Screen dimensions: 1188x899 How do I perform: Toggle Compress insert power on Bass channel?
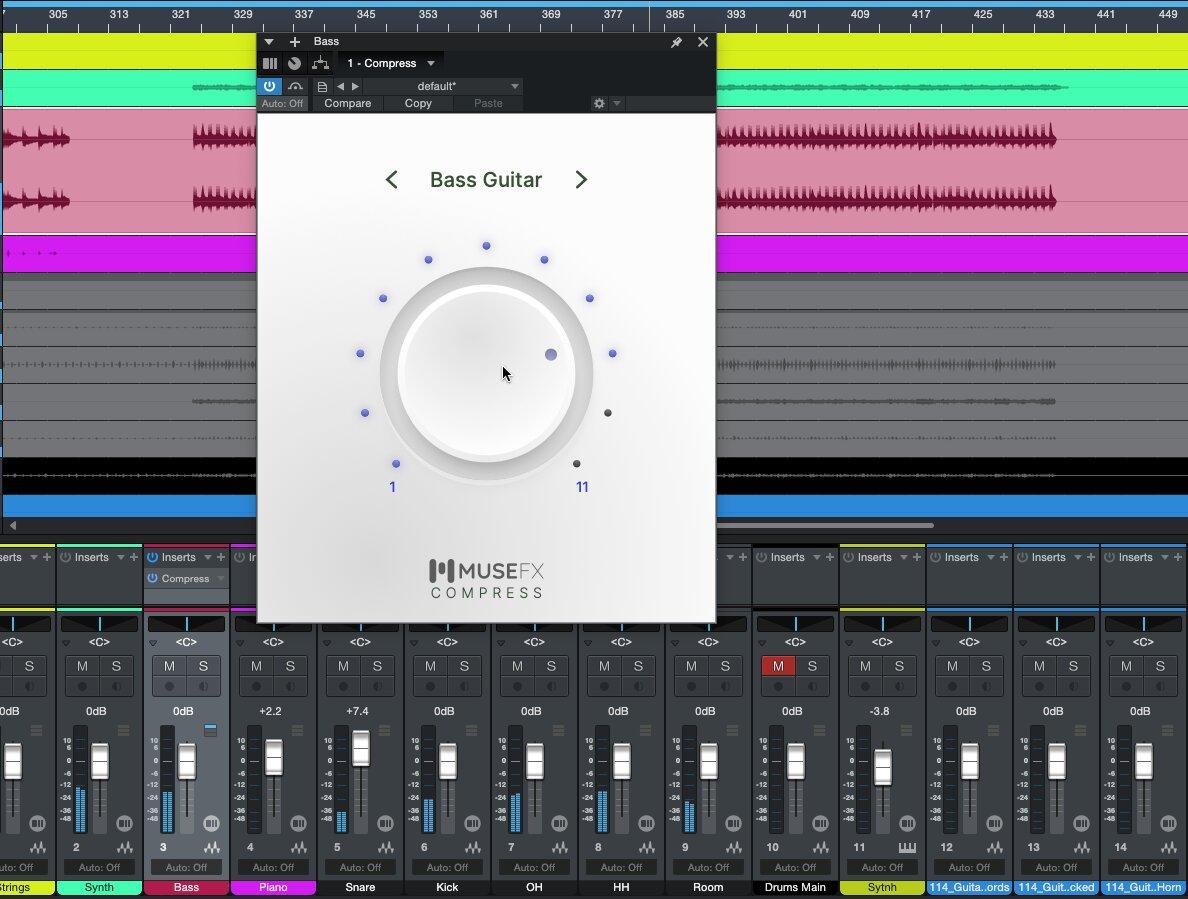(152, 578)
